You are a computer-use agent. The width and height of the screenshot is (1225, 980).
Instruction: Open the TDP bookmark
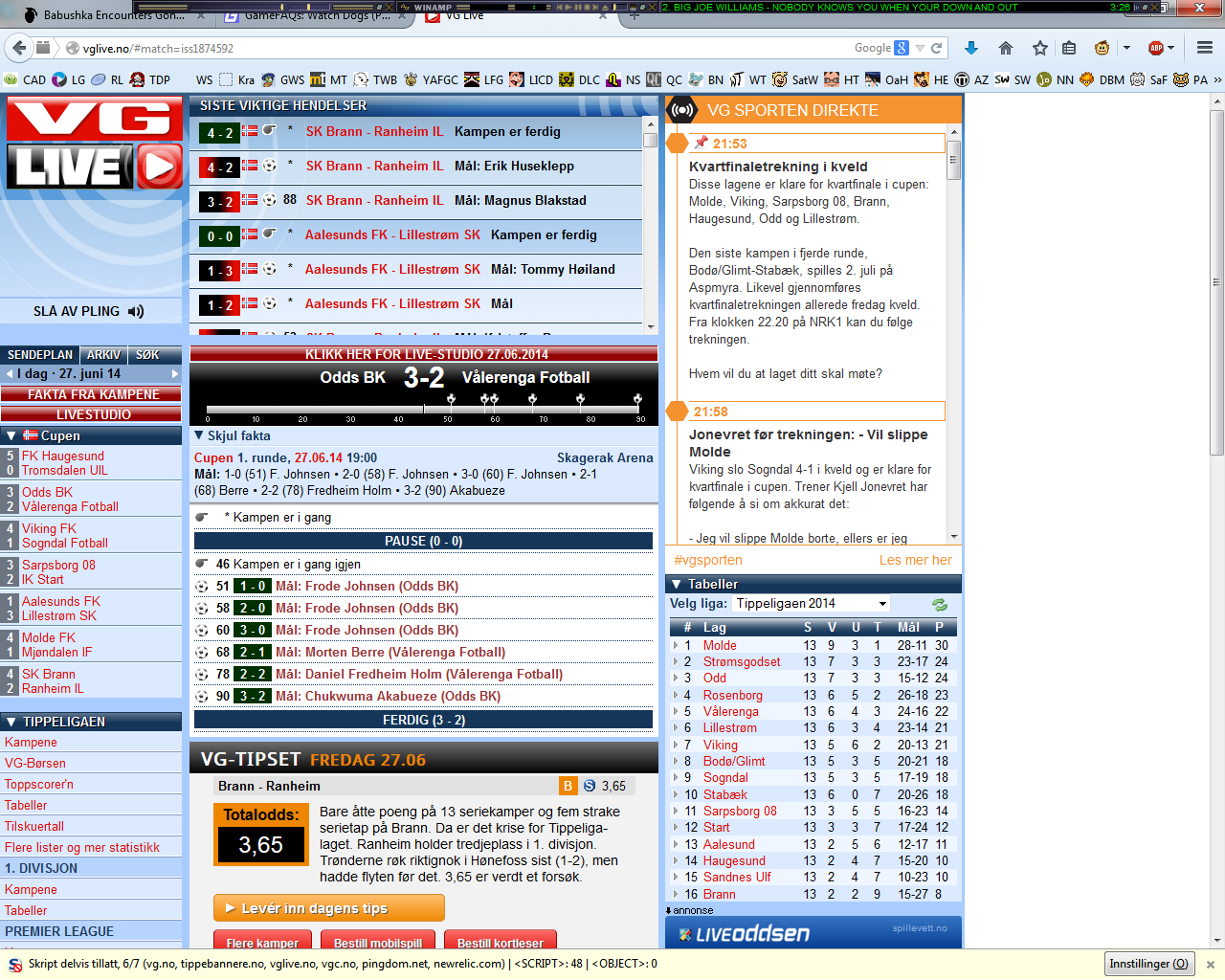coord(150,79)
